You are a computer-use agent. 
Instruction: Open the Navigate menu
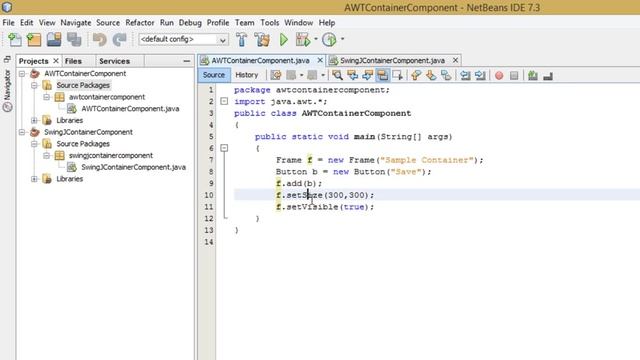(x=76, y=23)
